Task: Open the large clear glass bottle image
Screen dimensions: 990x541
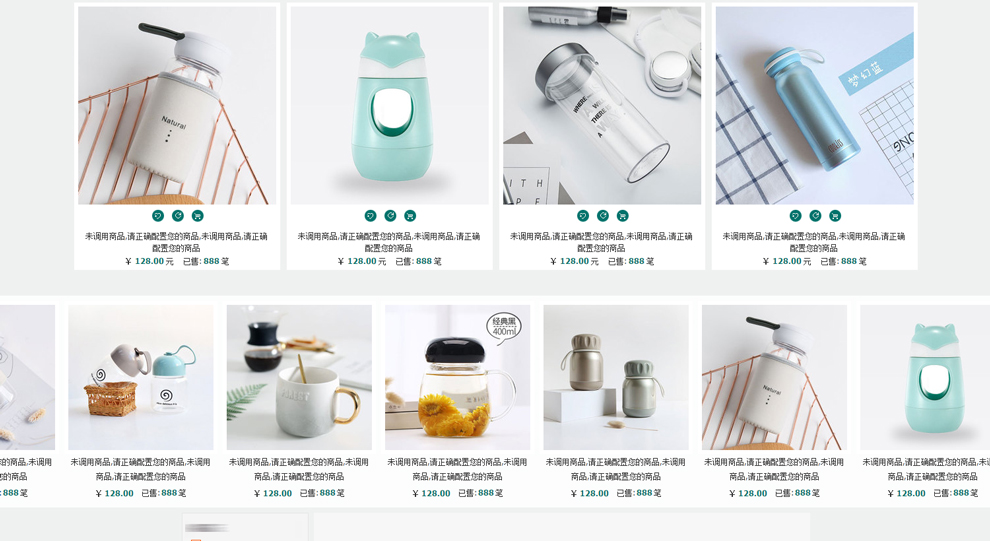Action: tap(602, 105)
